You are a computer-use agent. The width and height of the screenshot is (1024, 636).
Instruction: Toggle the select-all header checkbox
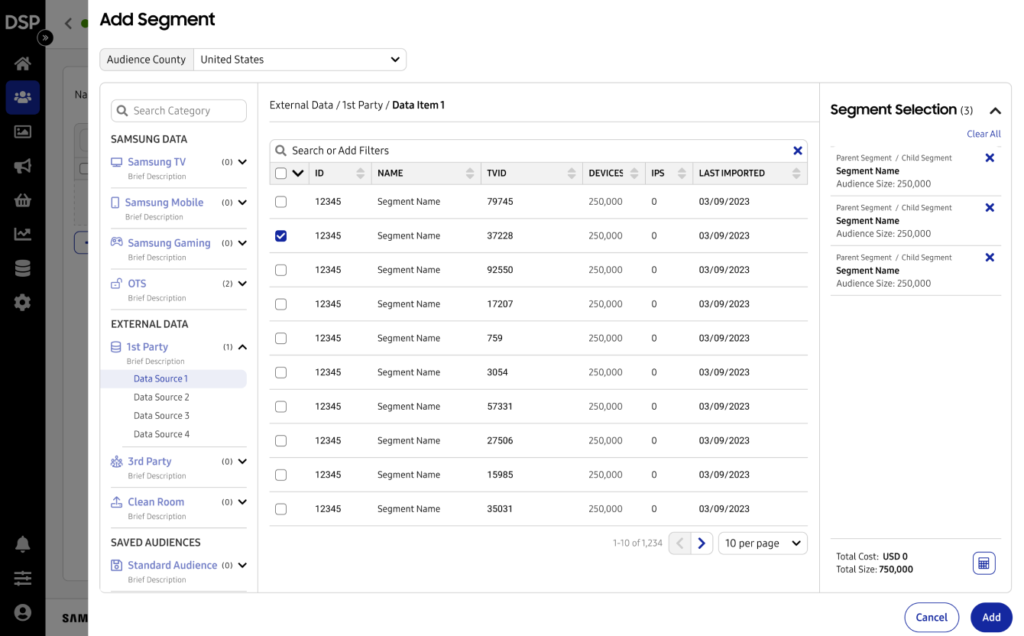pos(281,173)
